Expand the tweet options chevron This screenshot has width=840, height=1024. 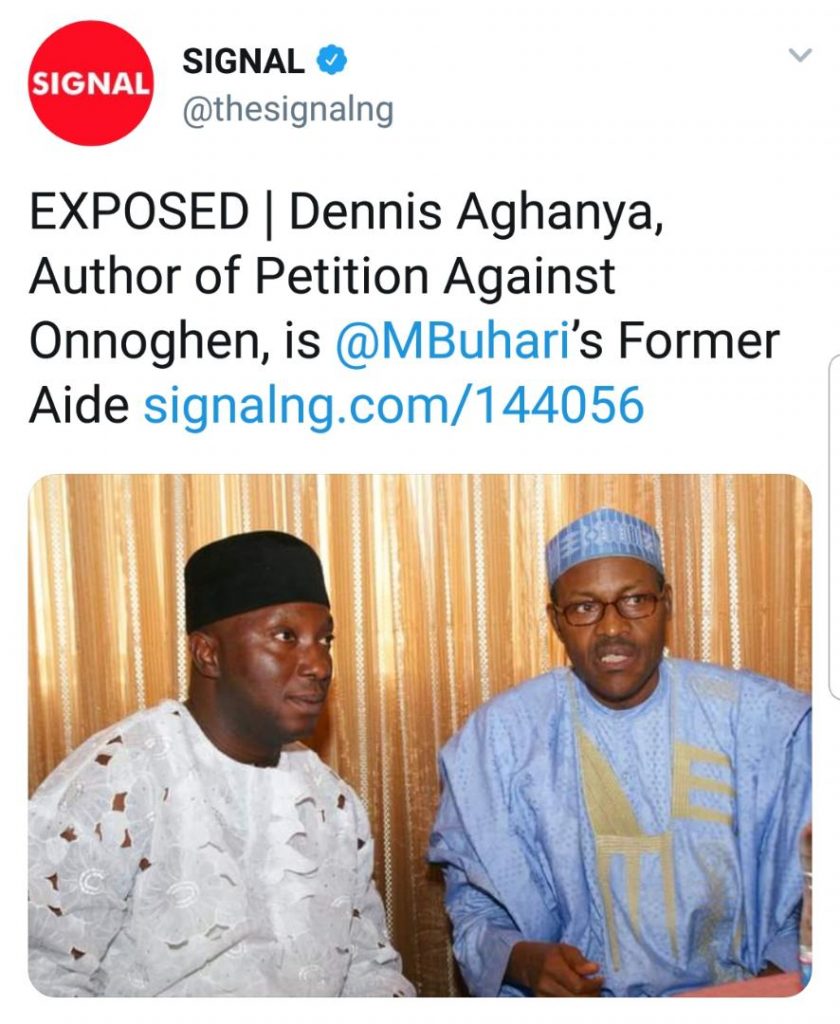point(800,56)
